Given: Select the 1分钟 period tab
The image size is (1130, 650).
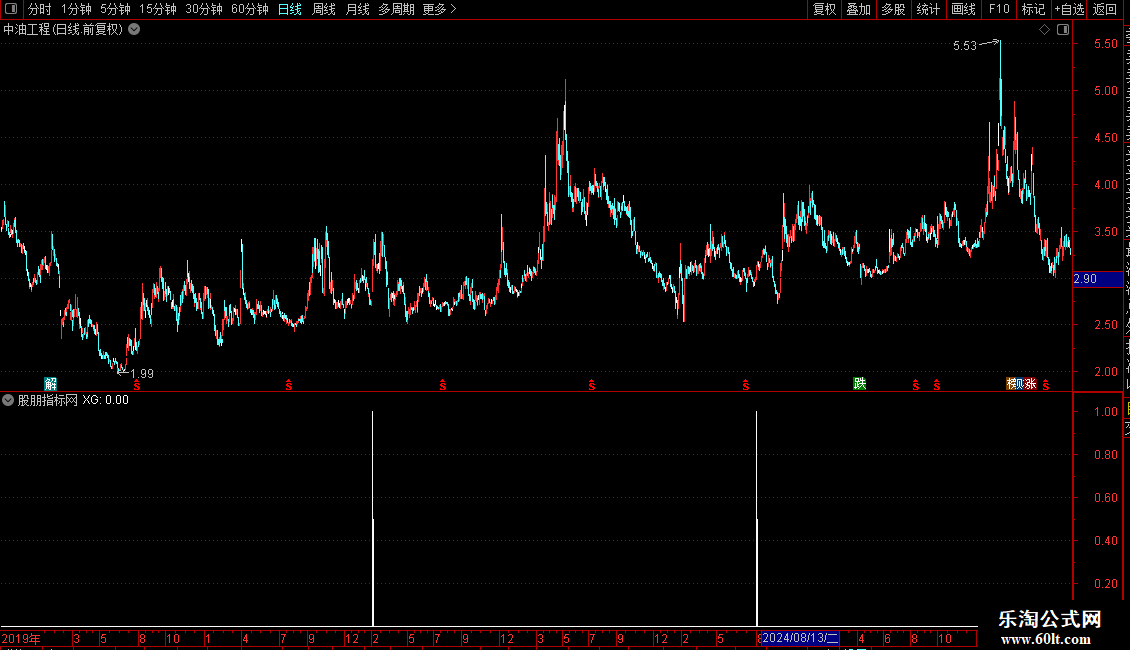Looking at the screenshot, I should [x=76, y=9].
